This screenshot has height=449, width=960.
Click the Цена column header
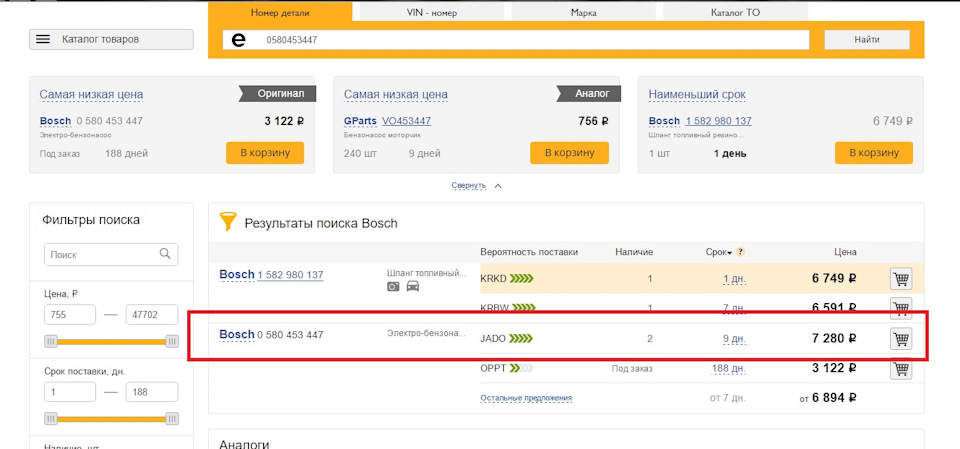845,252
